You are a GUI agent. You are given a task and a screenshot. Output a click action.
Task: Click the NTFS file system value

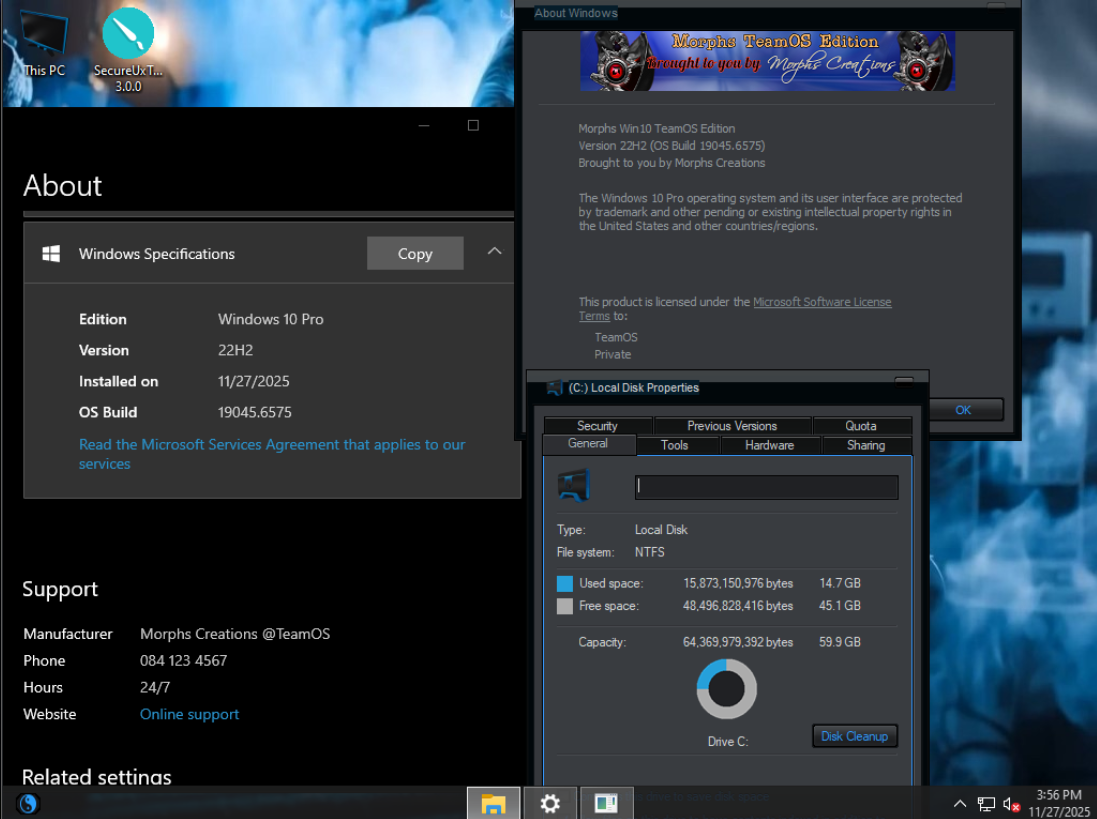point(650,552)
